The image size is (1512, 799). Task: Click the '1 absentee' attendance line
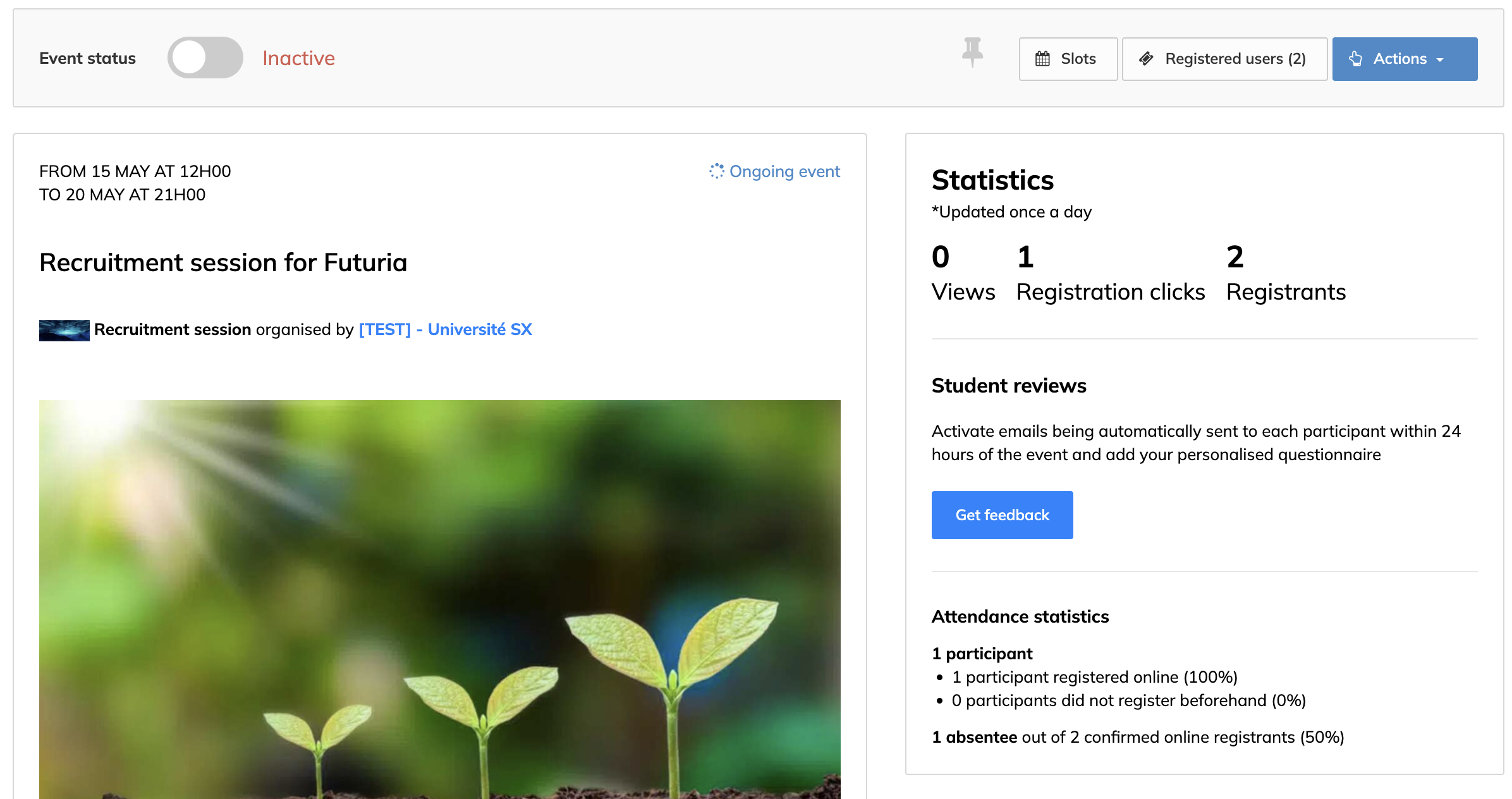tap(1138, 737)
